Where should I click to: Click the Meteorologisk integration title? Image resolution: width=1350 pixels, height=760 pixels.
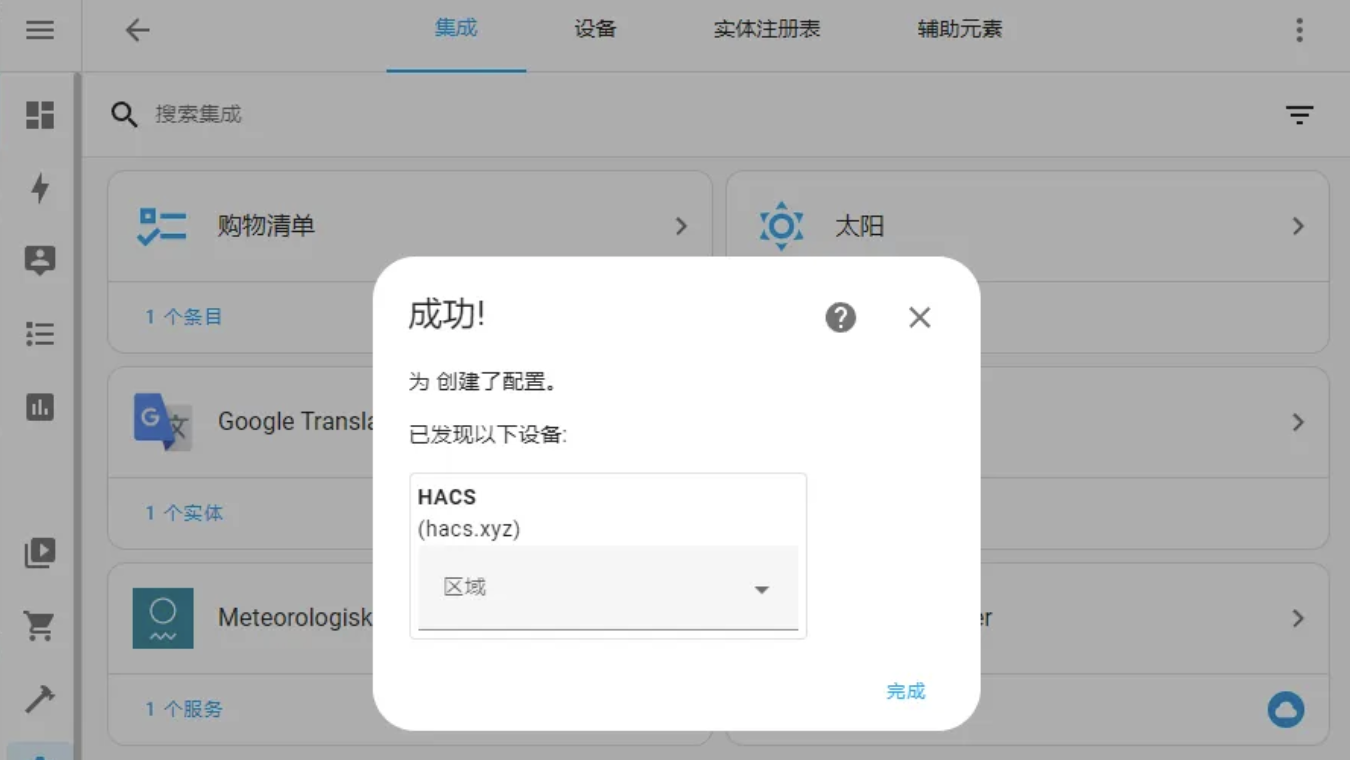(x=296, y=618)
